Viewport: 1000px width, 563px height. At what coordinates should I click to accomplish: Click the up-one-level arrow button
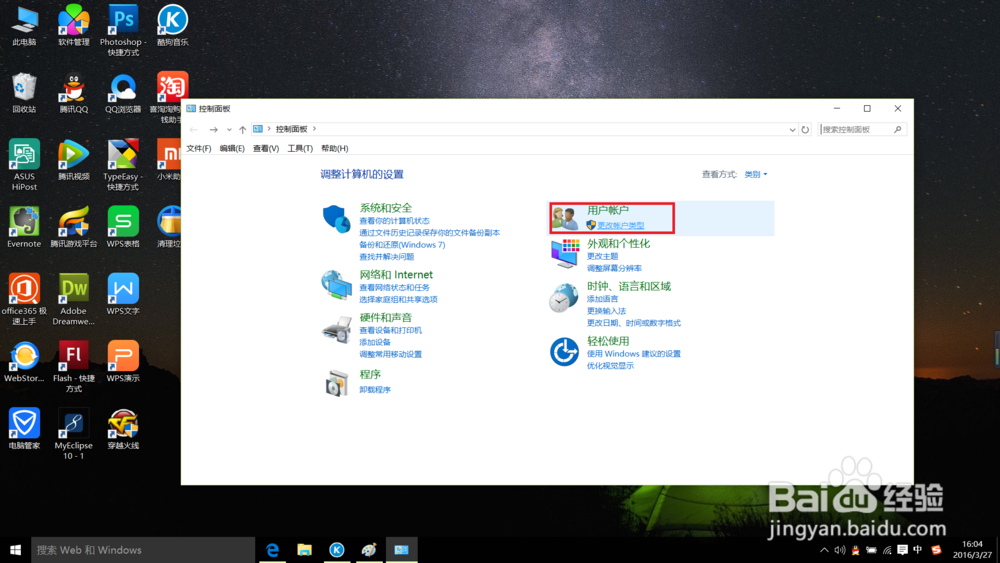point(242,129)
